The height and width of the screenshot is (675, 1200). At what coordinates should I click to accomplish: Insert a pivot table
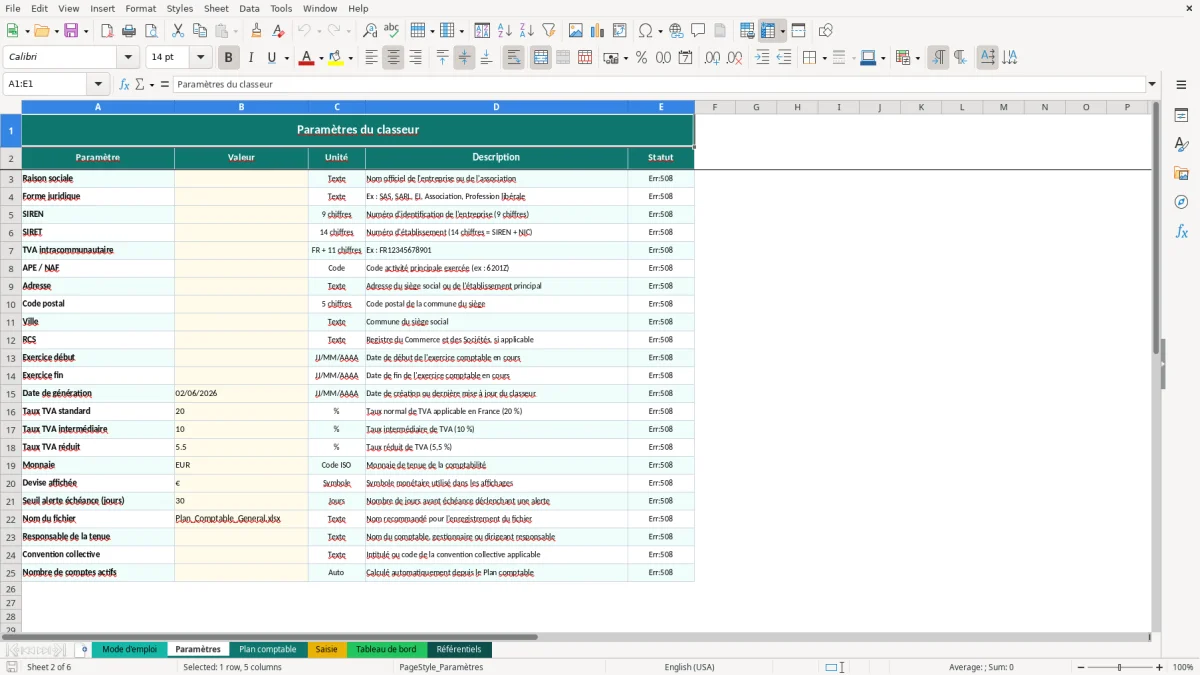tap(620, 31)
